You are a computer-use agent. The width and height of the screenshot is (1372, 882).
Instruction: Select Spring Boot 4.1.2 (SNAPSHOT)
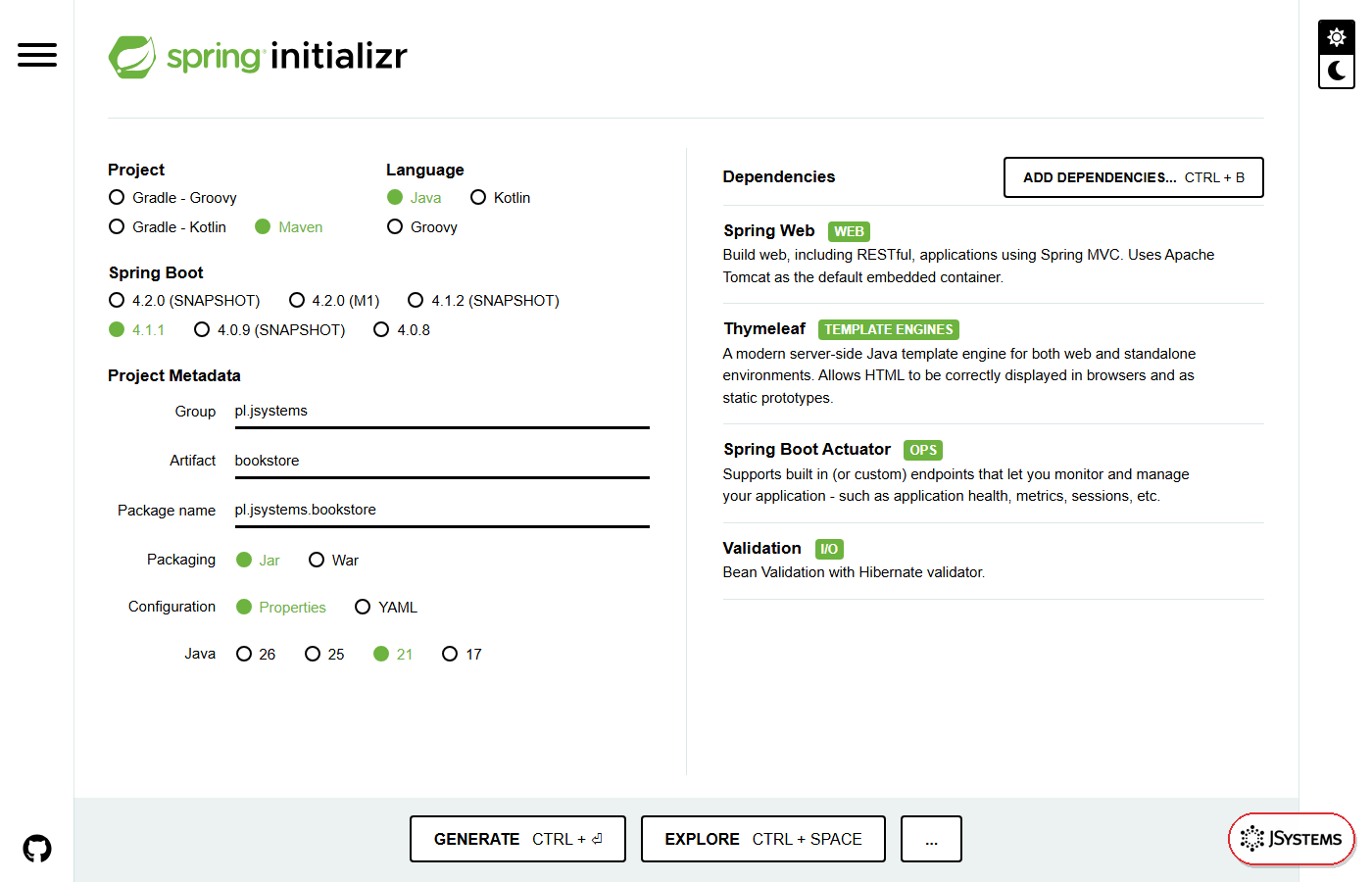click(x=484, y=301)
